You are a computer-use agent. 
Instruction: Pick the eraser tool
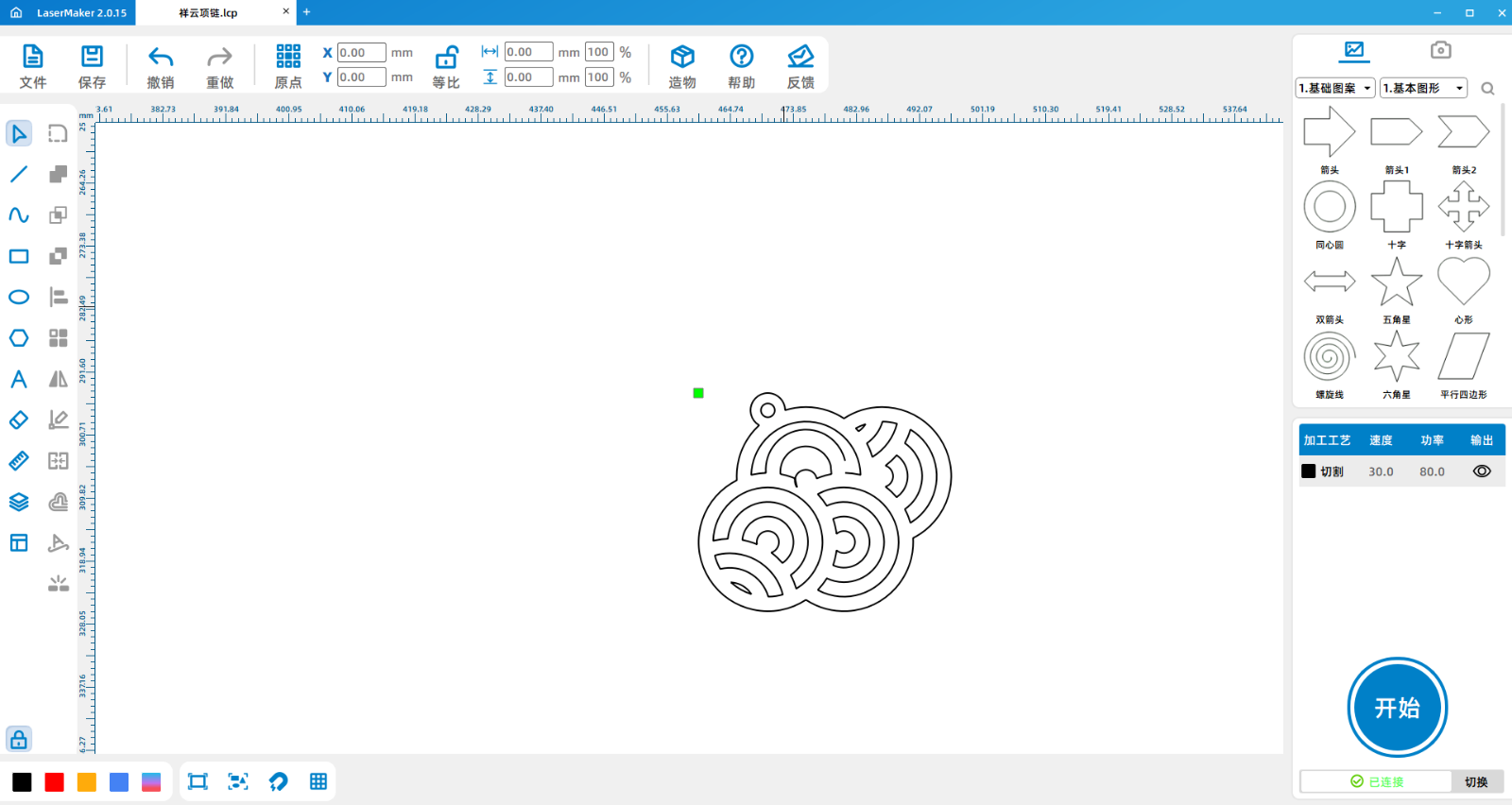[19, 420]
